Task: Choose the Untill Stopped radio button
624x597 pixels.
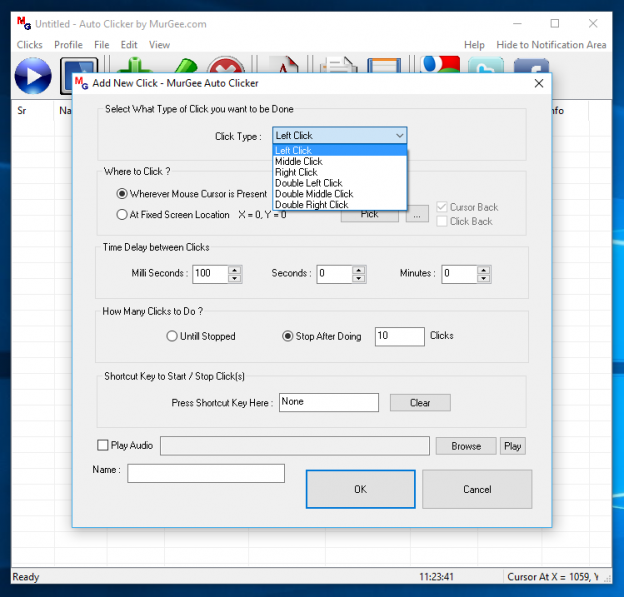Action: click(x=172, y=337)
